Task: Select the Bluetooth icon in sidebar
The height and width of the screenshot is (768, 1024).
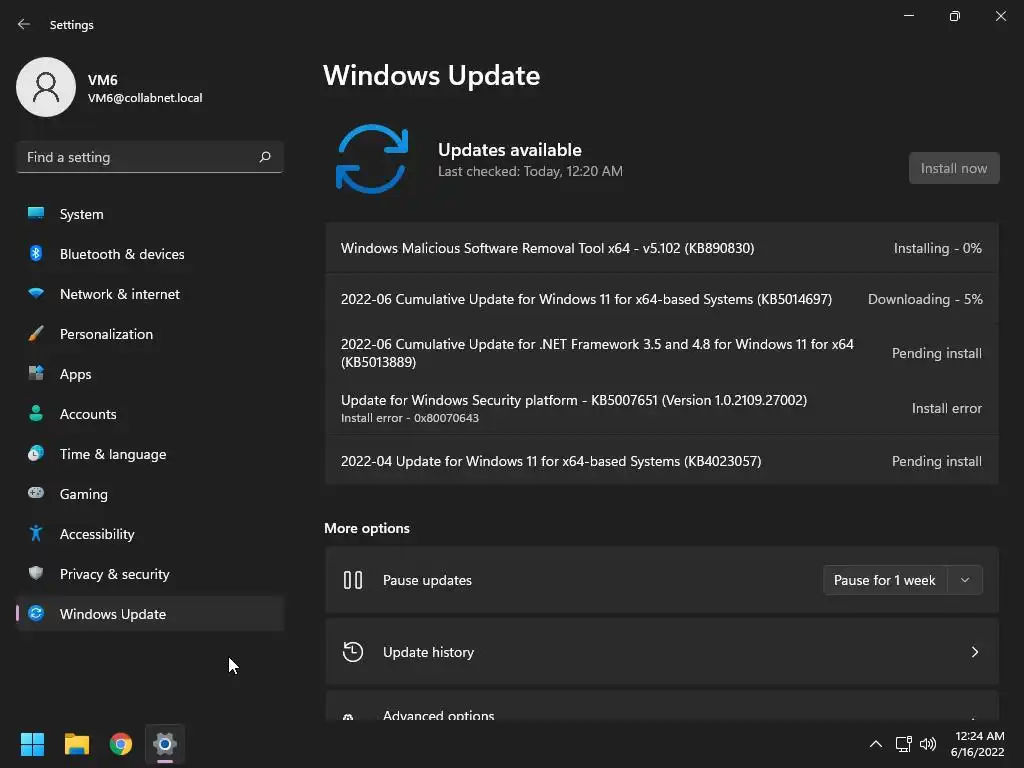Action: (x=36, y=253)
